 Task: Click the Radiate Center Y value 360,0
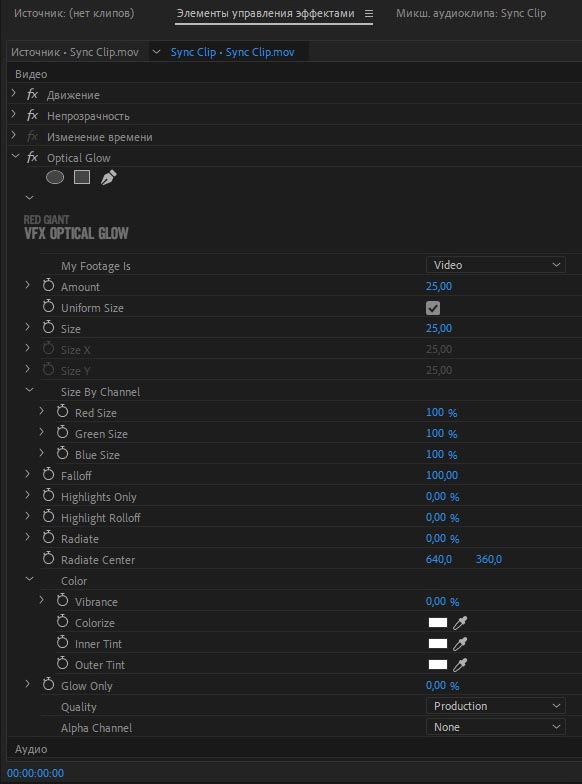point(488,559)
